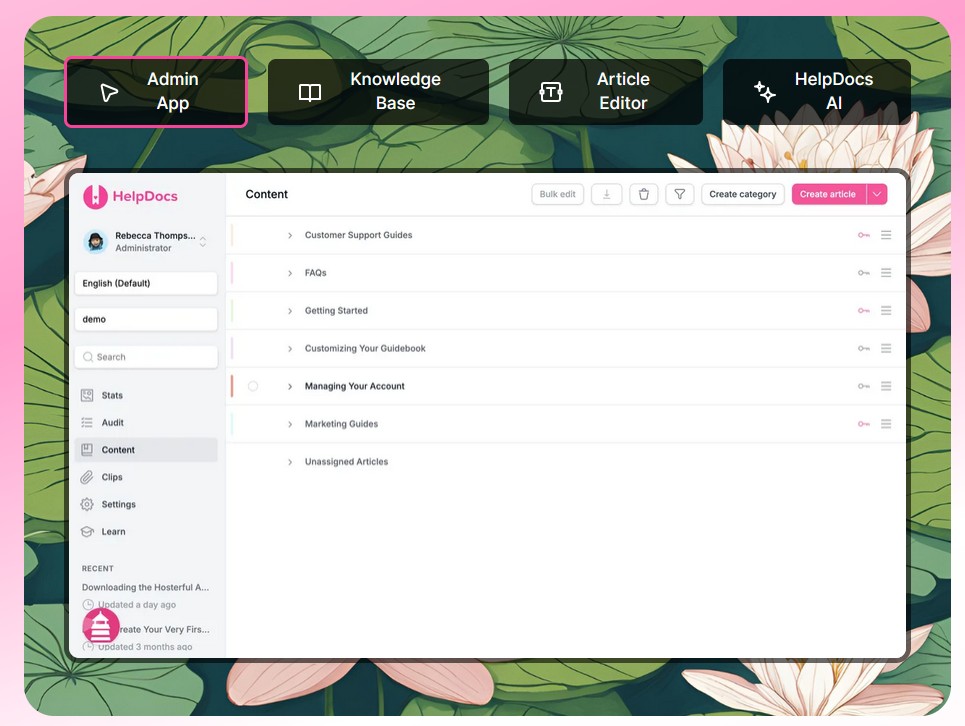Expand the Marketing Guides category

coord(290,425)
